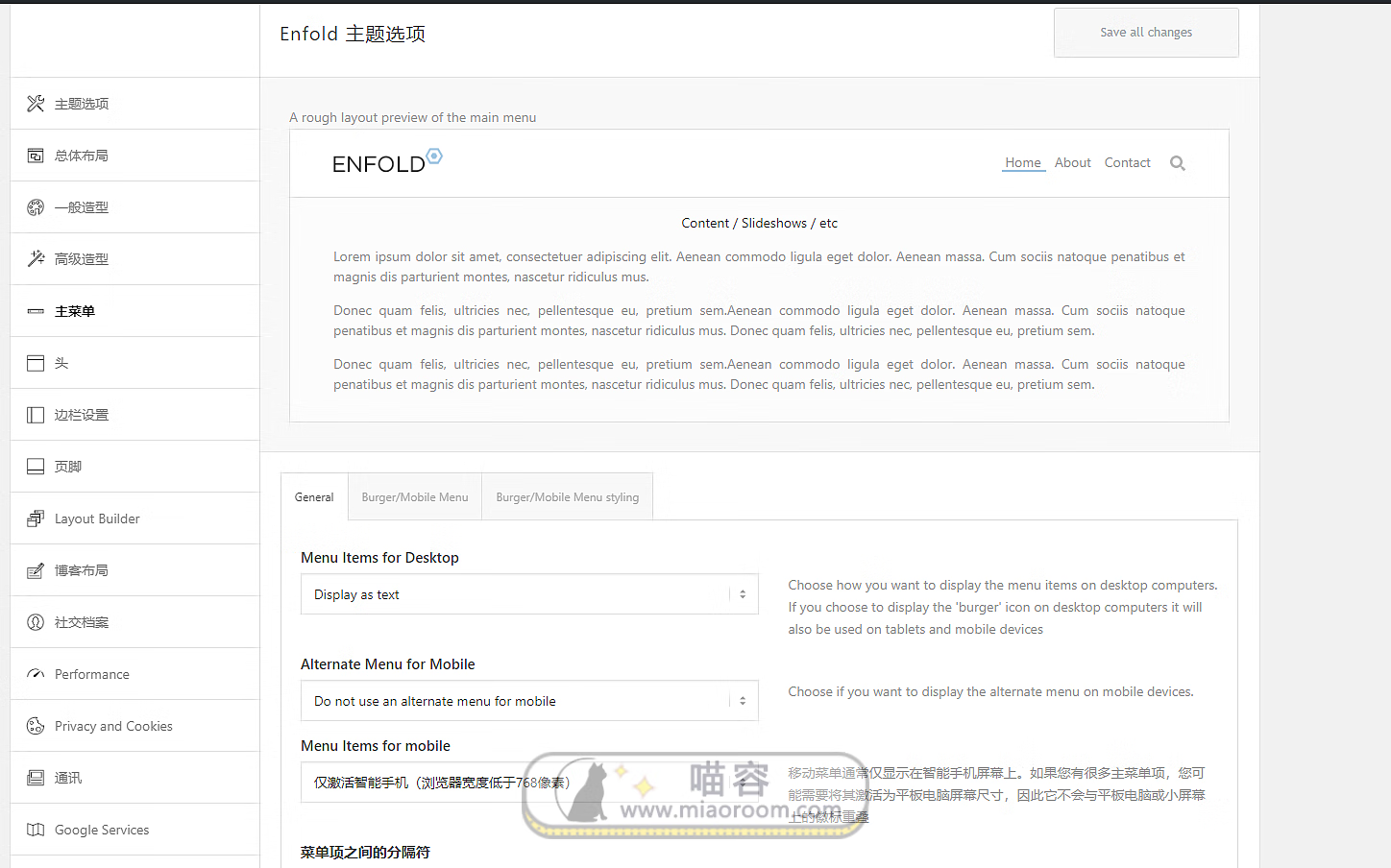
Task: Open the 页脚 sidebar section
Action: (134, 467)
